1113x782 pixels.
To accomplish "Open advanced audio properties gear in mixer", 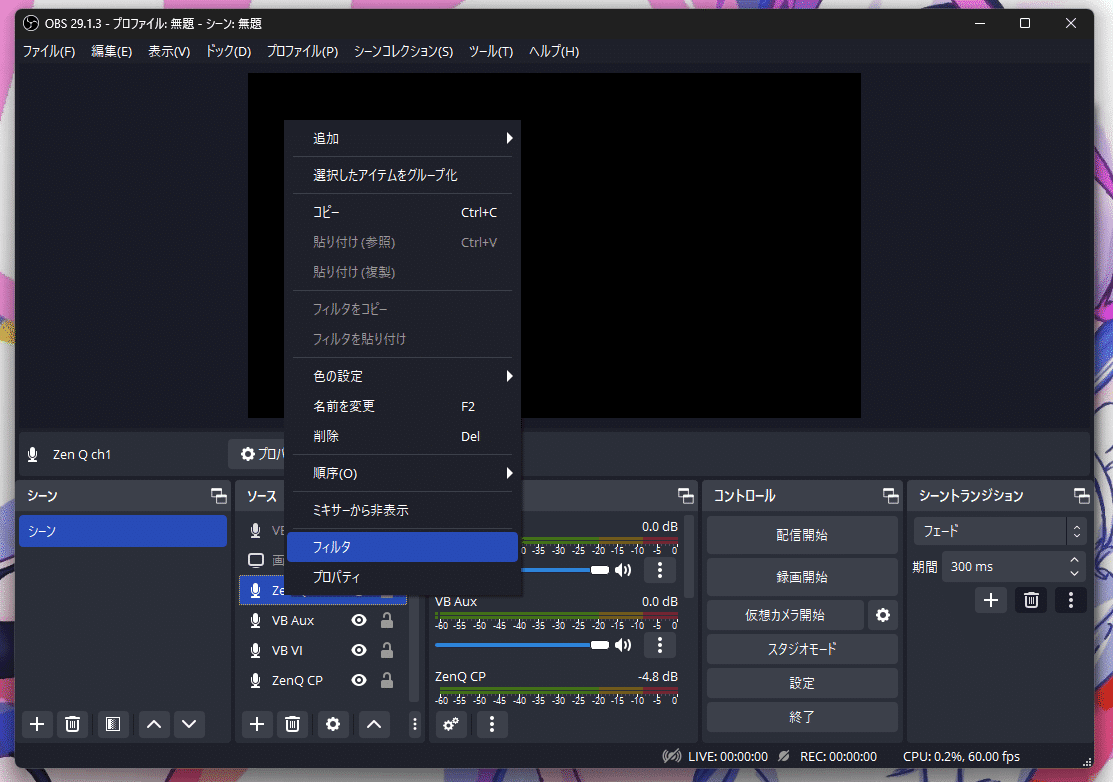I will click(x=450, y=724).
